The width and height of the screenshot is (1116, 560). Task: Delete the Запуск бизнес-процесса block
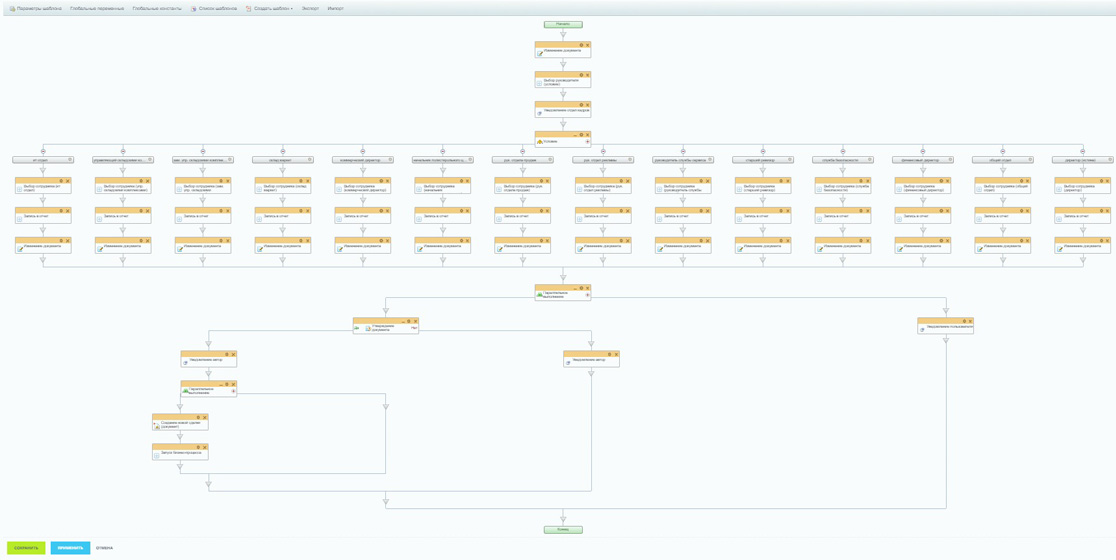pyautogui.click(x=205, y=447)
